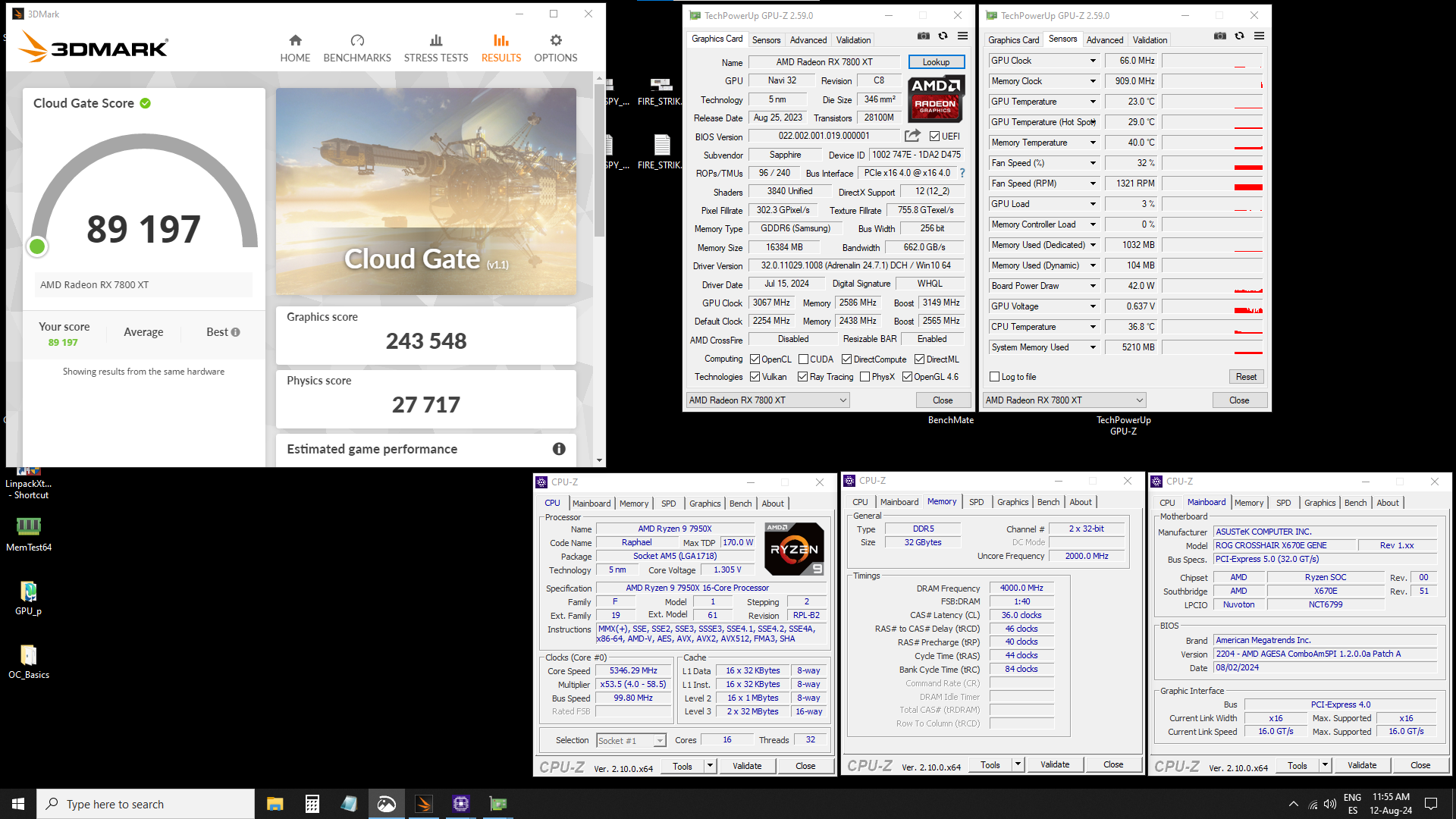Expand Memory Clock sensor dropdown
The image size is (1456, 819).
point(1093,81)
